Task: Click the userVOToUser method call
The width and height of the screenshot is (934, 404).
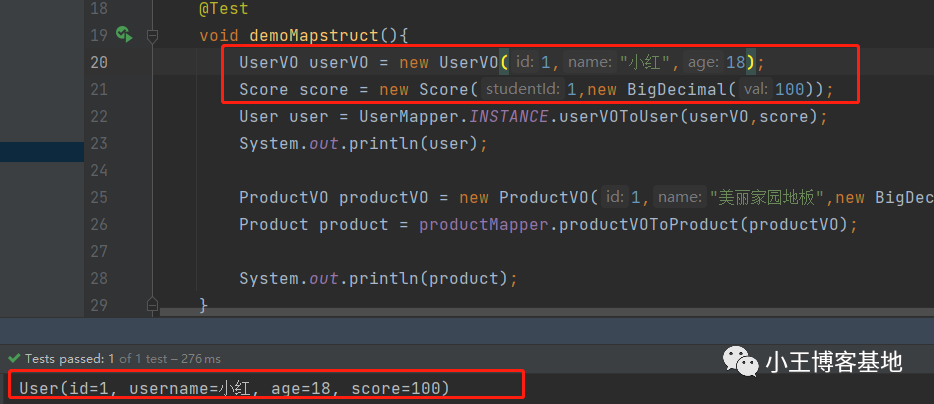Action: click(x=617, y=116)
